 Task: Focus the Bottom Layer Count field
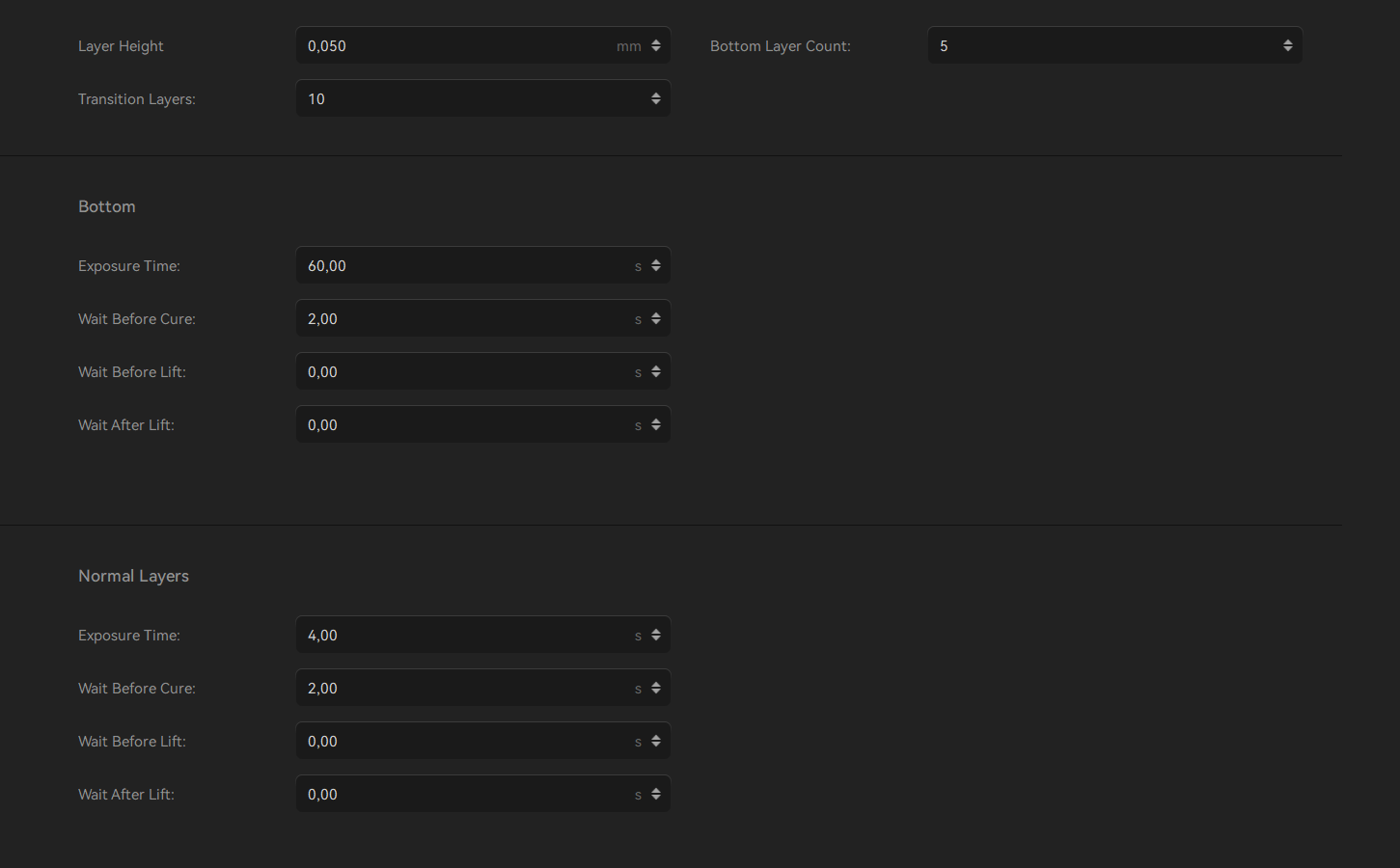(1114, 45)
